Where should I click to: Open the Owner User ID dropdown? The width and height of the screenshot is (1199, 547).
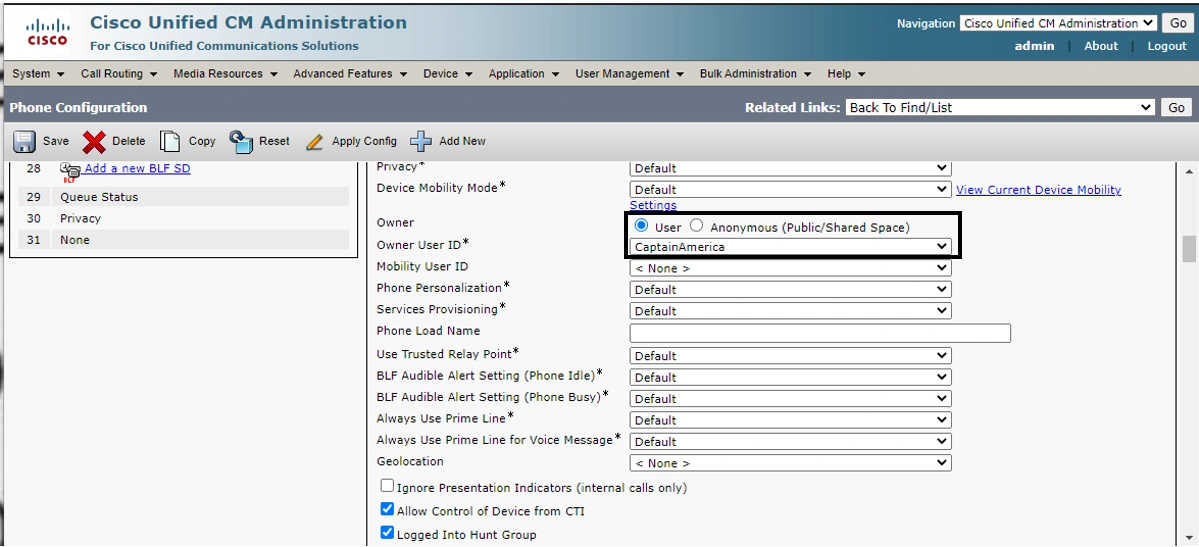(x=790, y=246)
